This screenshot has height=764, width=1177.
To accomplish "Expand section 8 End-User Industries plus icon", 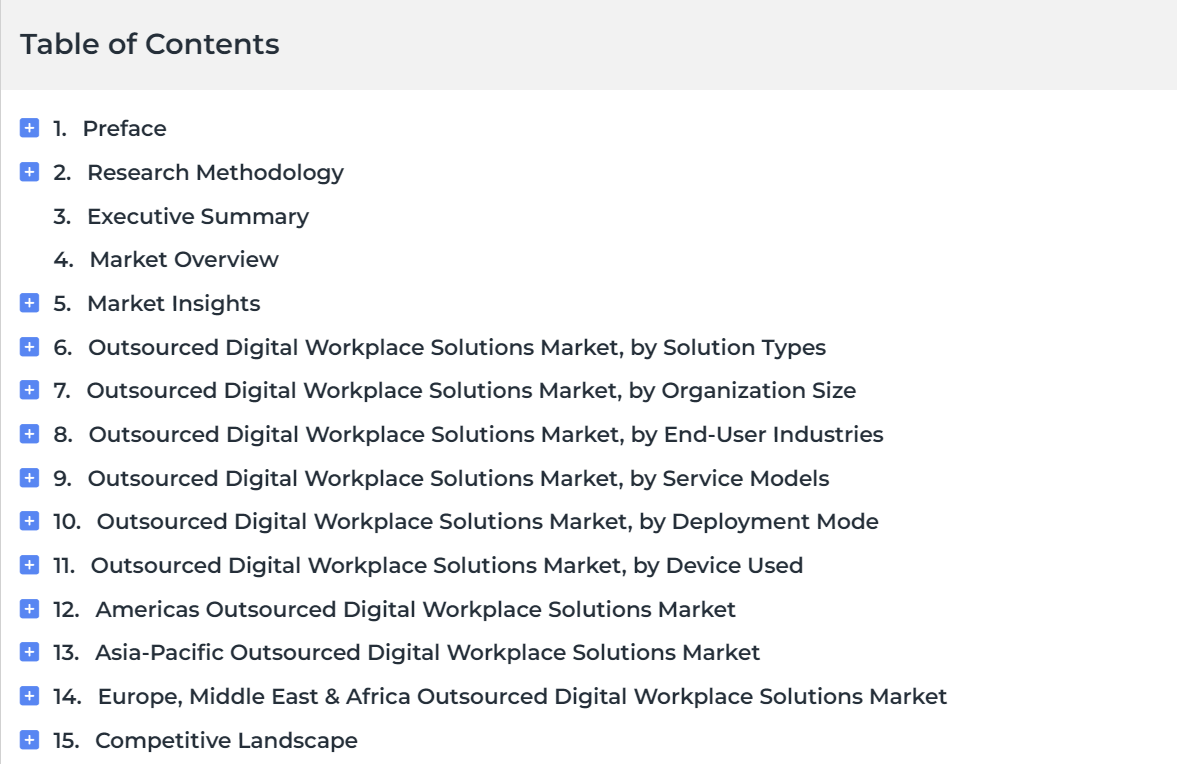I will coord(29,434).
